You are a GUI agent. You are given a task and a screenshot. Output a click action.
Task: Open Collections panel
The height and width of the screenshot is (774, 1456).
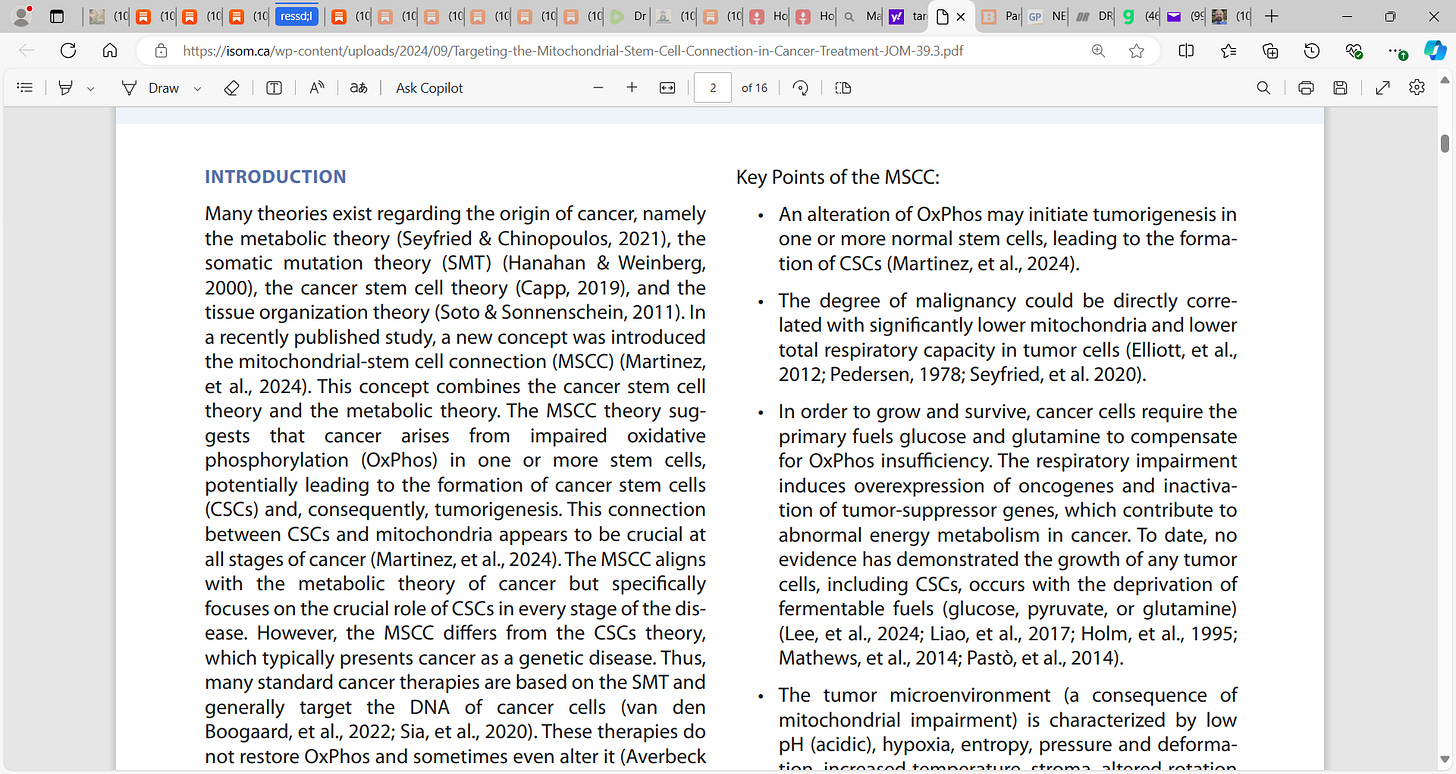1270,51
